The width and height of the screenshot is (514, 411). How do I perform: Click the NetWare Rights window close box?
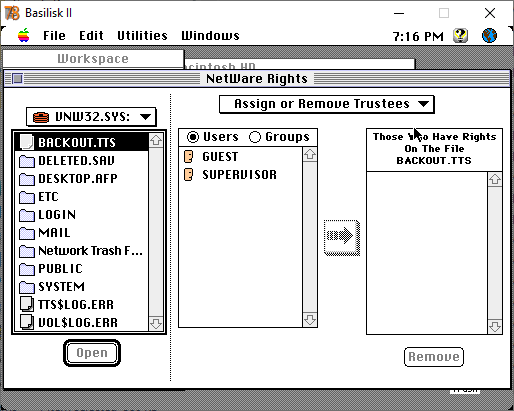18,79
